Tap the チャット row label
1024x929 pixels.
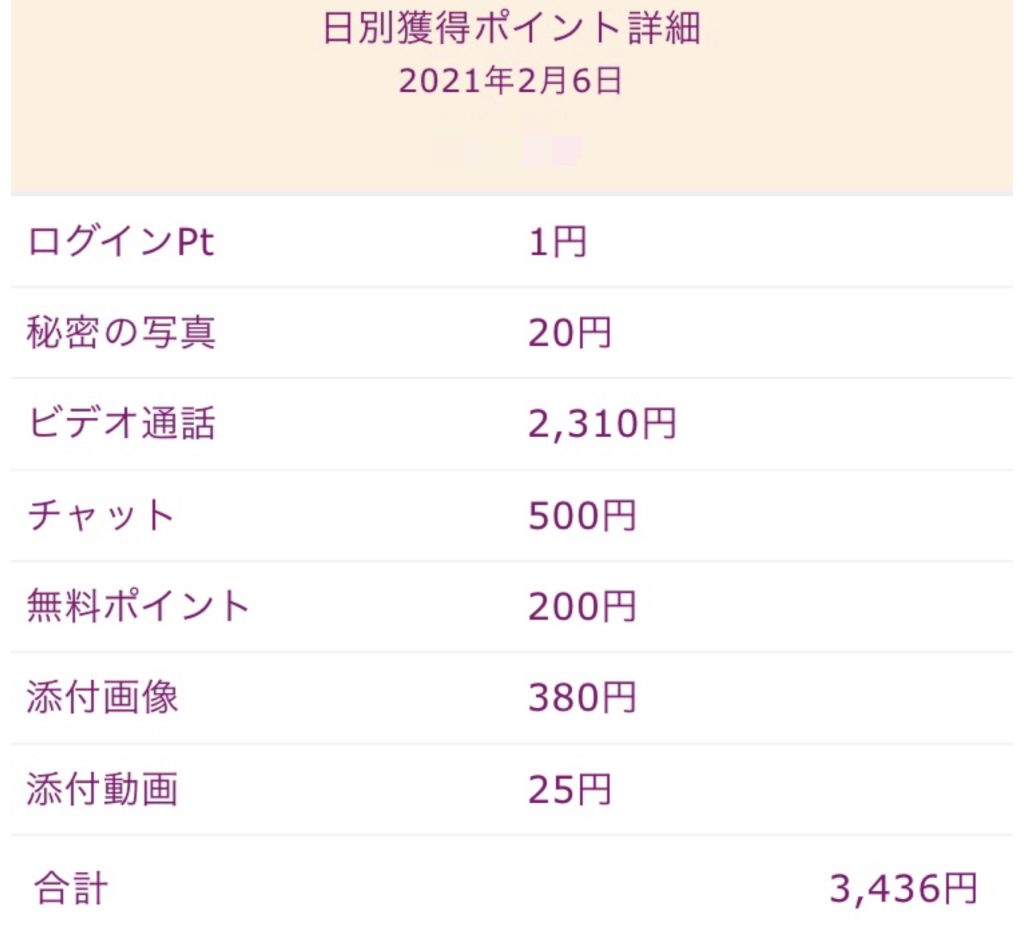click(101, 516)
